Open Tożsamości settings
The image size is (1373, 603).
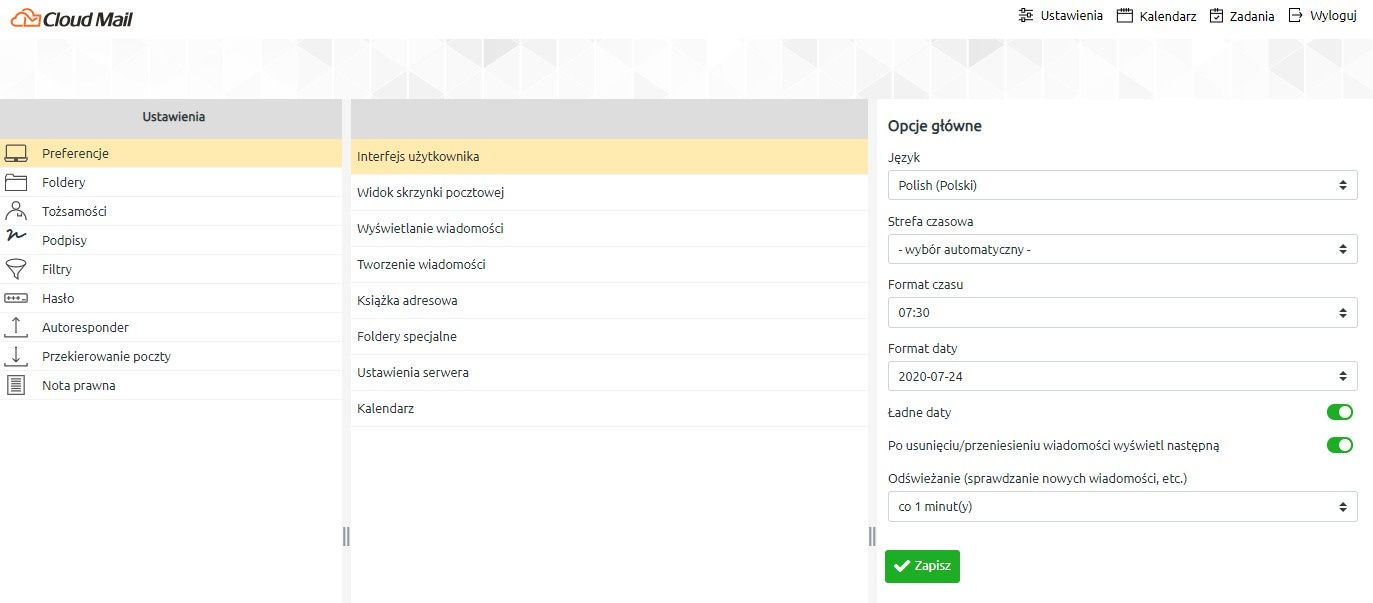[x=171, y=211]
